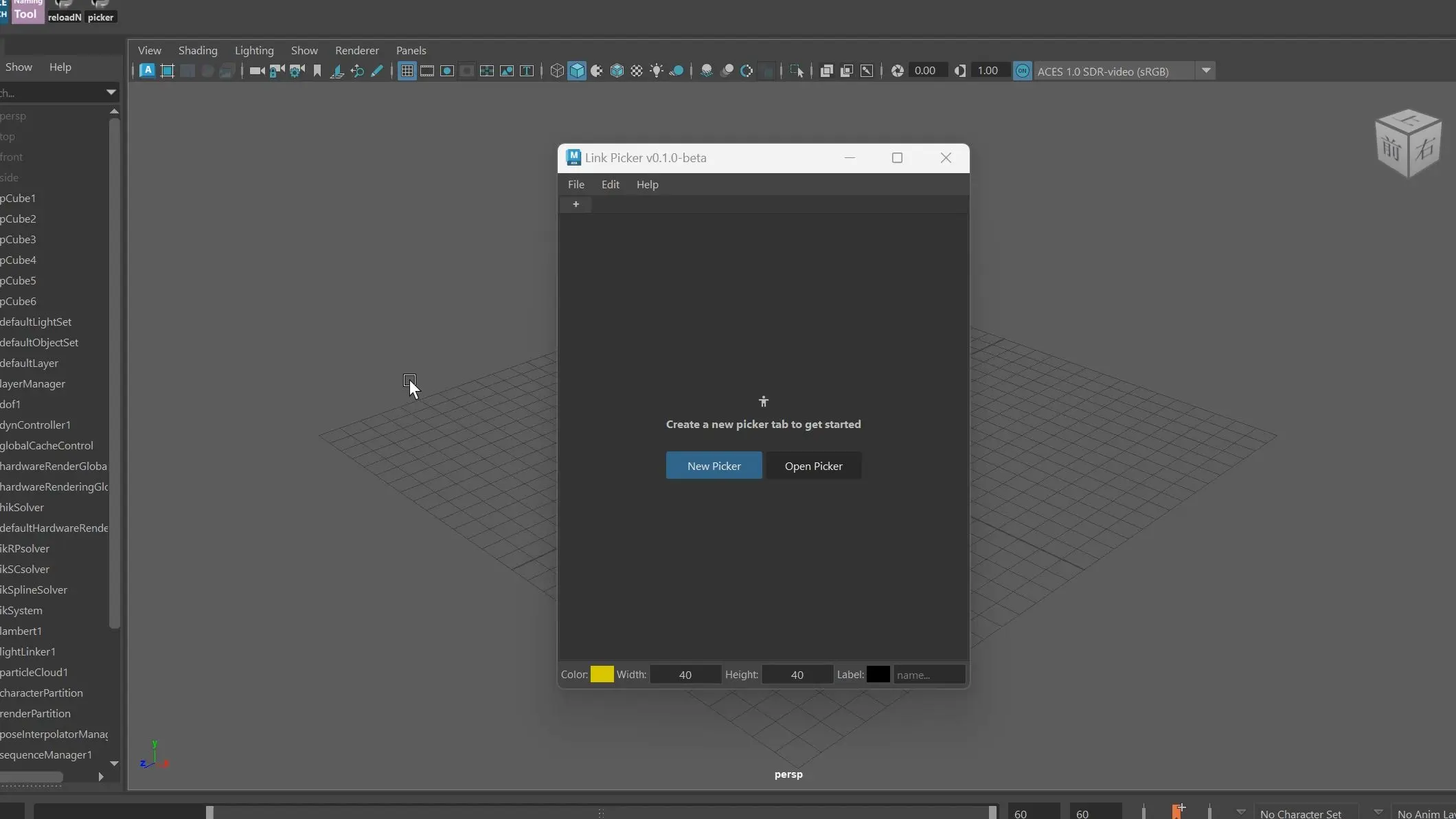Expand the outliner search filter dropdown

[x=111, y=92]
